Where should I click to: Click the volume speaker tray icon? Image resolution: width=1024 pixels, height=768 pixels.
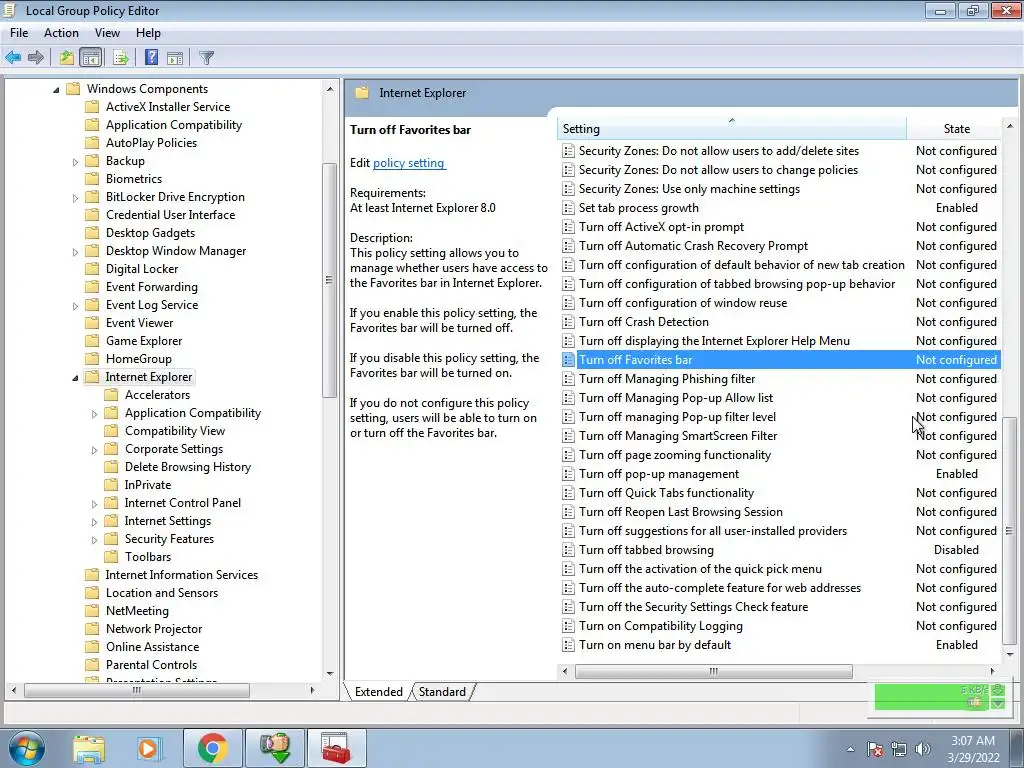point(923,749)
